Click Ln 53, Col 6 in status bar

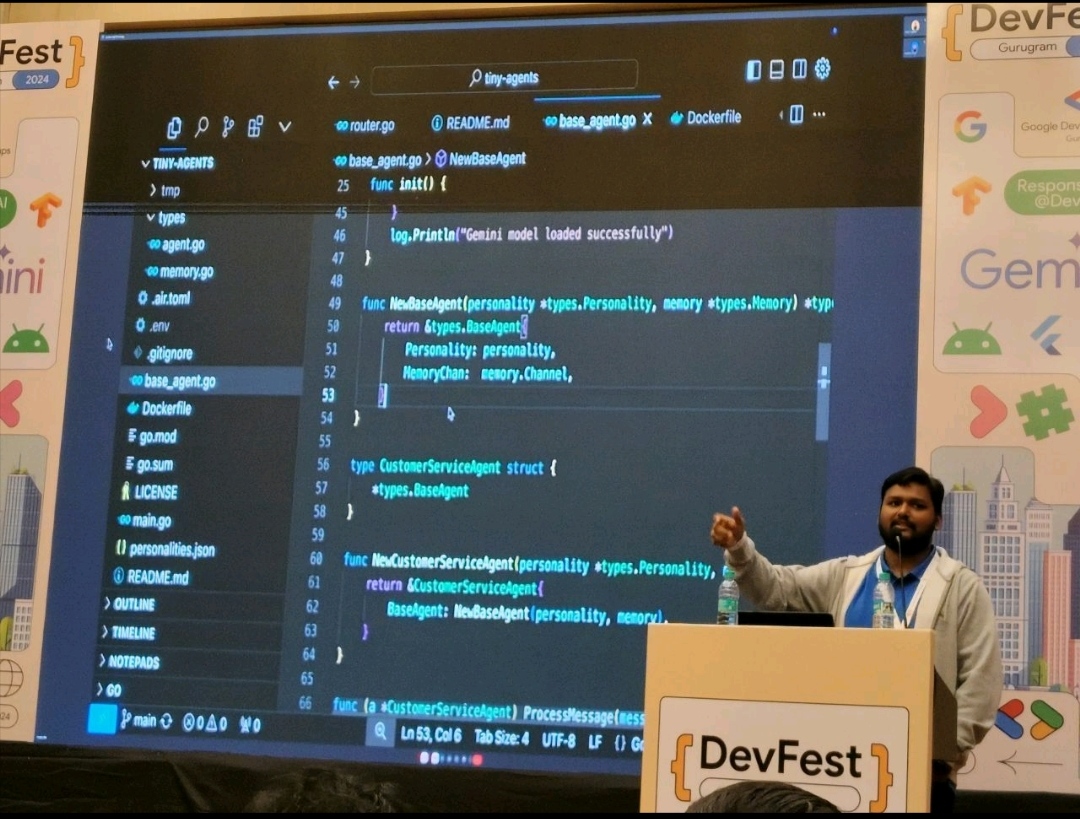pos(431,735)
